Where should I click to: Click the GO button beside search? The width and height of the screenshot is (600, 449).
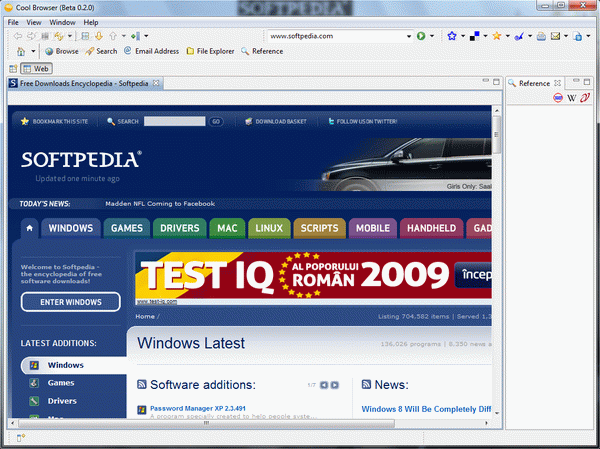(x=216, y=121)
